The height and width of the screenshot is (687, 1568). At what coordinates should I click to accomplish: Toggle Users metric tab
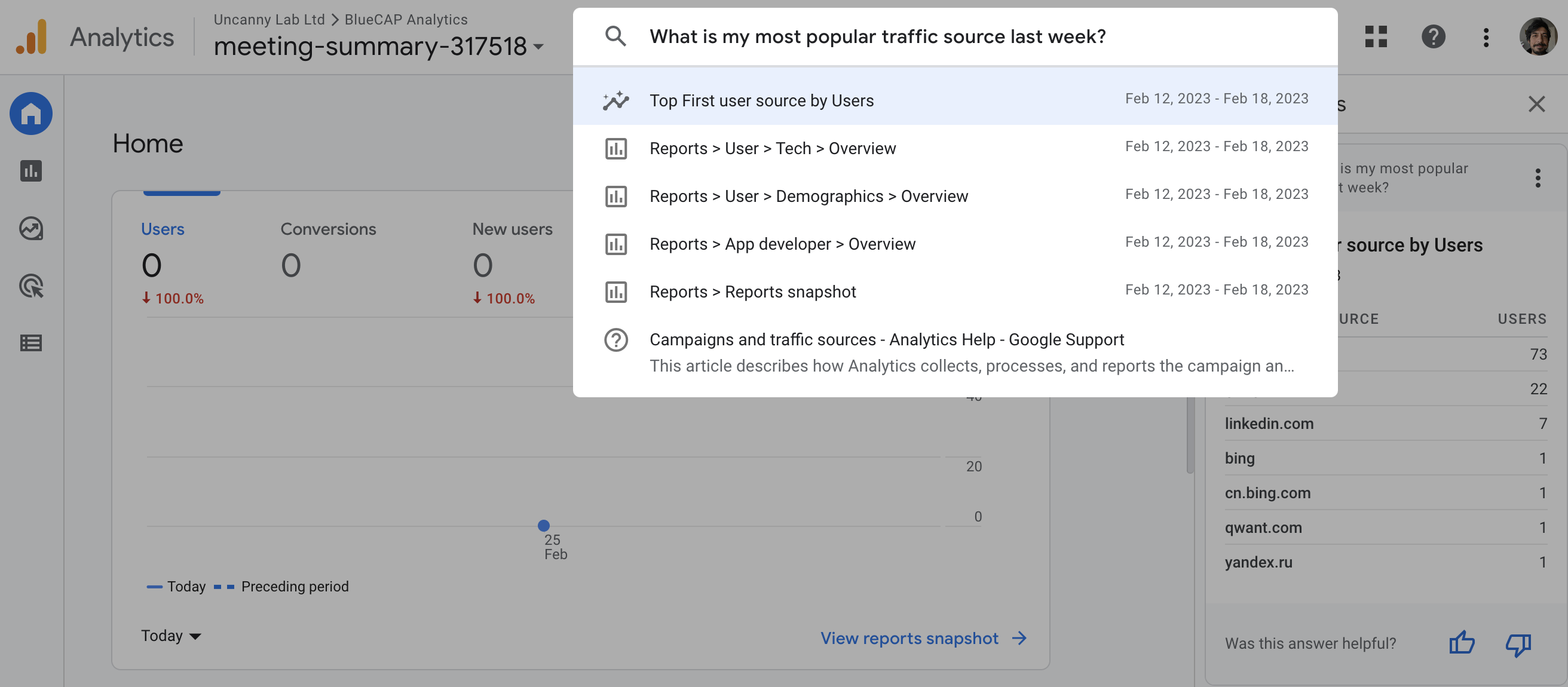[162, 229]
